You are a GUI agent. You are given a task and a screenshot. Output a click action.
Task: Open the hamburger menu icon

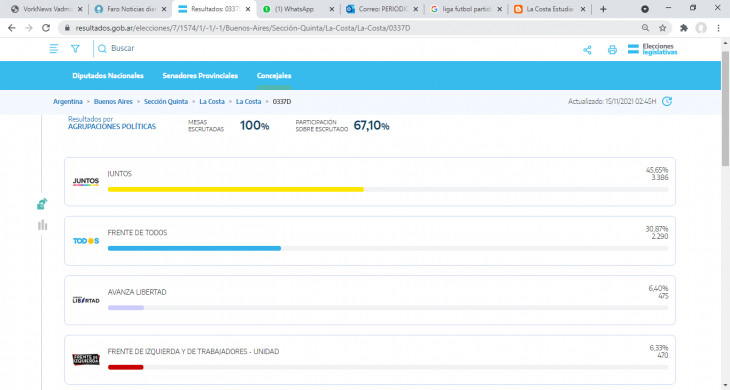coord(54,48)
